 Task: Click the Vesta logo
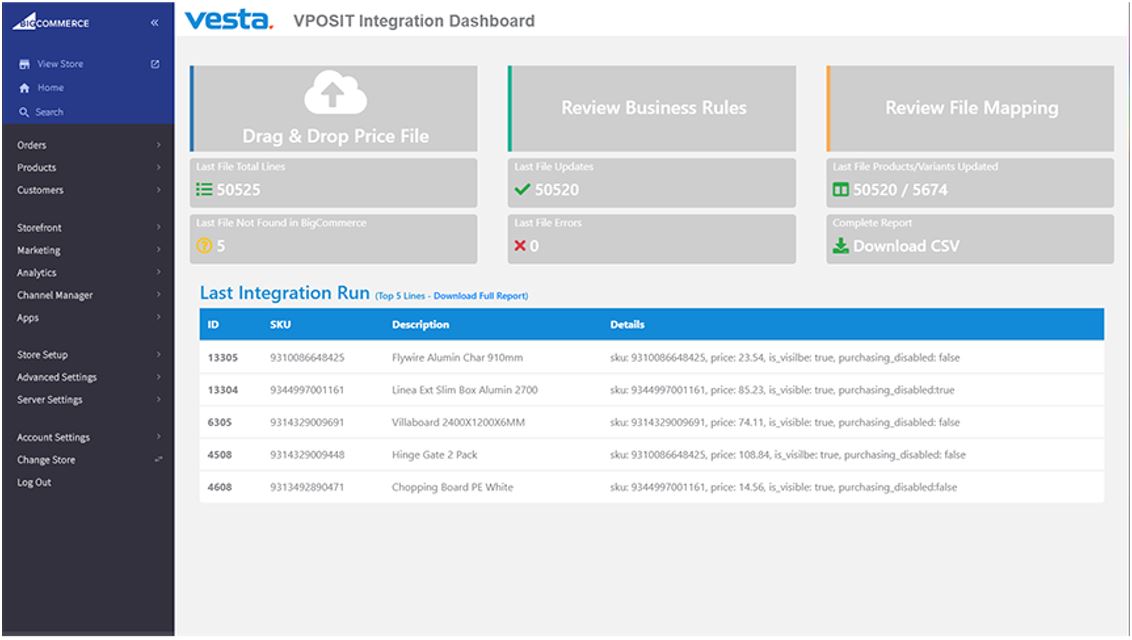pos(229,19)
